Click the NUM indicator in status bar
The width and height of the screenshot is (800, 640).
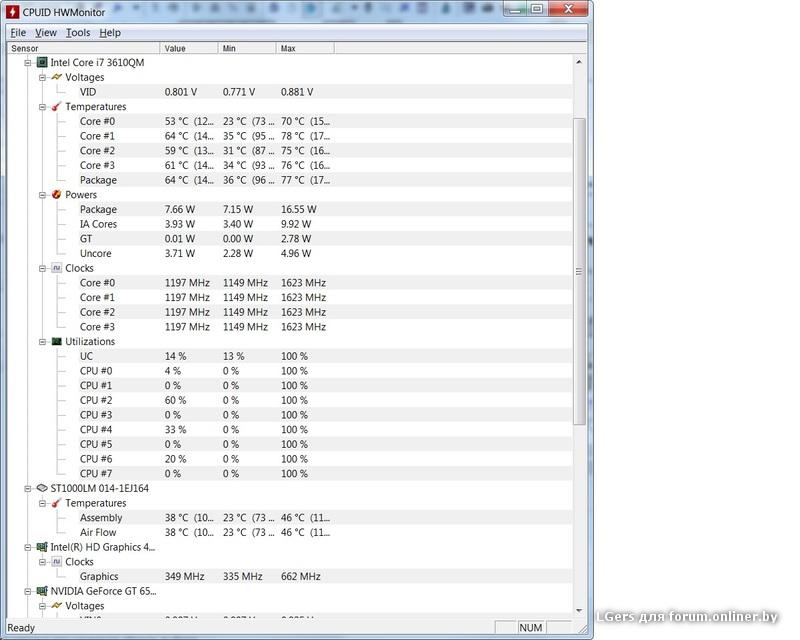tap(531, 628)
